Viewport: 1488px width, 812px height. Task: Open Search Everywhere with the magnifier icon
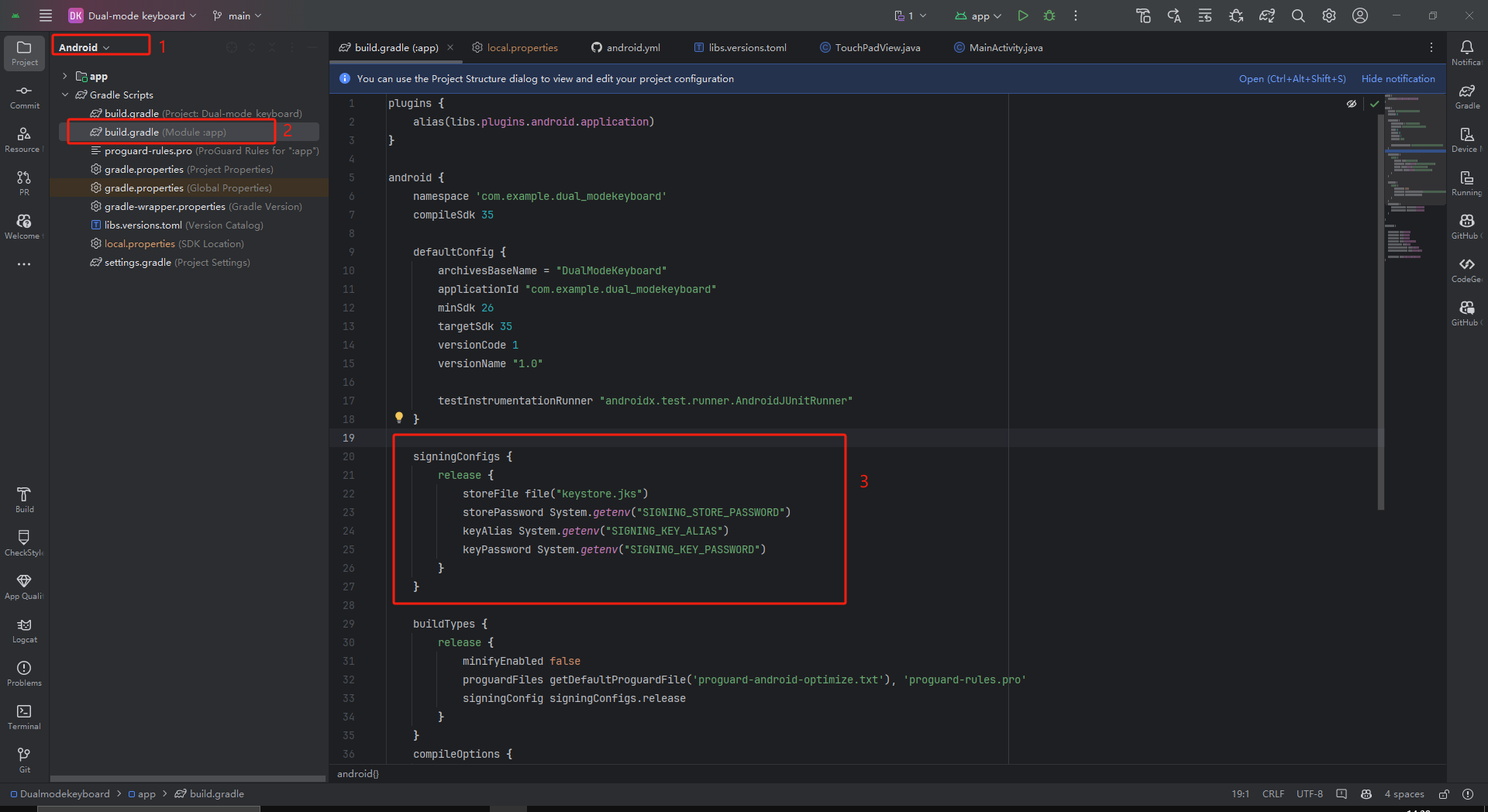(x=1297, y=15)
